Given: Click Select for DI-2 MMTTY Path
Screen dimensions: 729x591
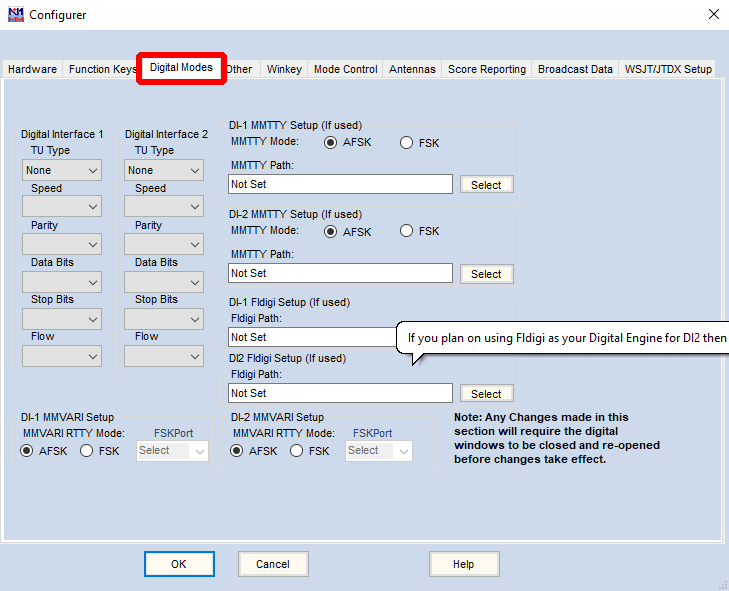Looking at the screenshot, I should [x=486, y=274].
